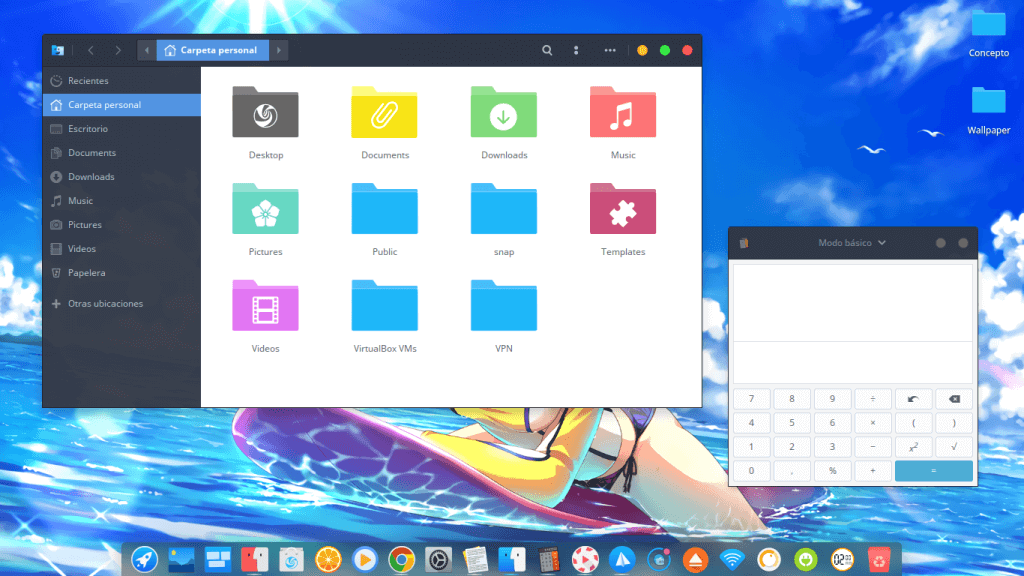The image size is (1024, 576).
Task: Click the calculator multiply button
Action: 872,423
